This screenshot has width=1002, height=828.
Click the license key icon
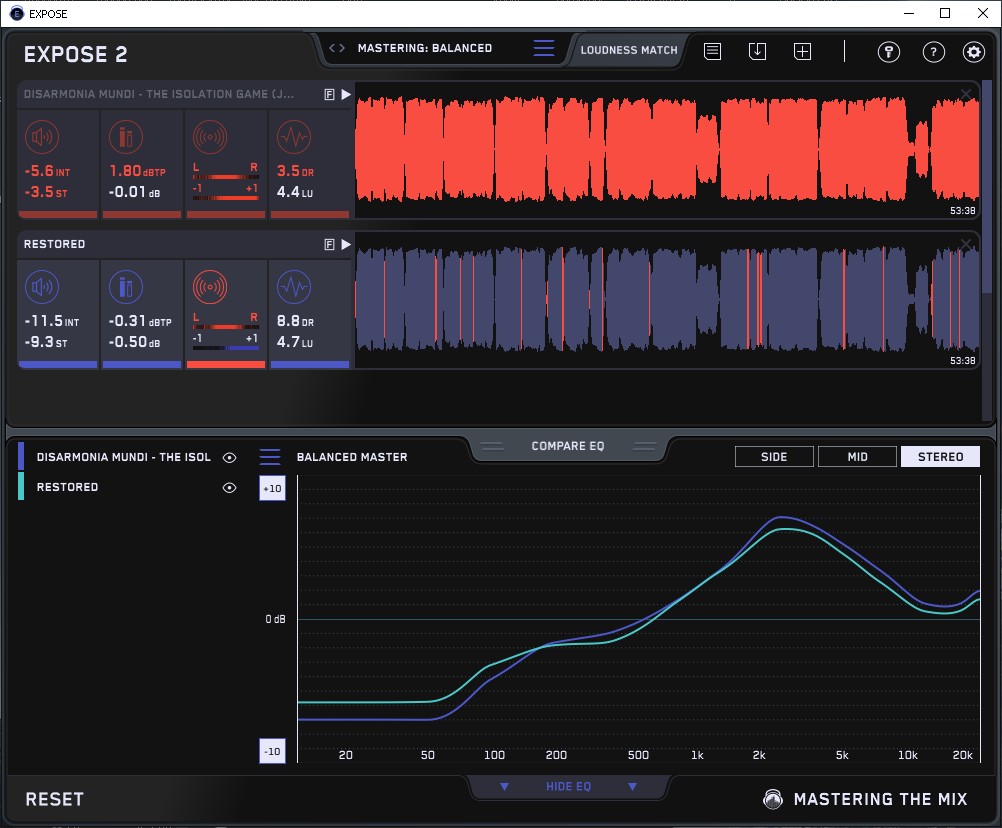(x=889, y=52)
